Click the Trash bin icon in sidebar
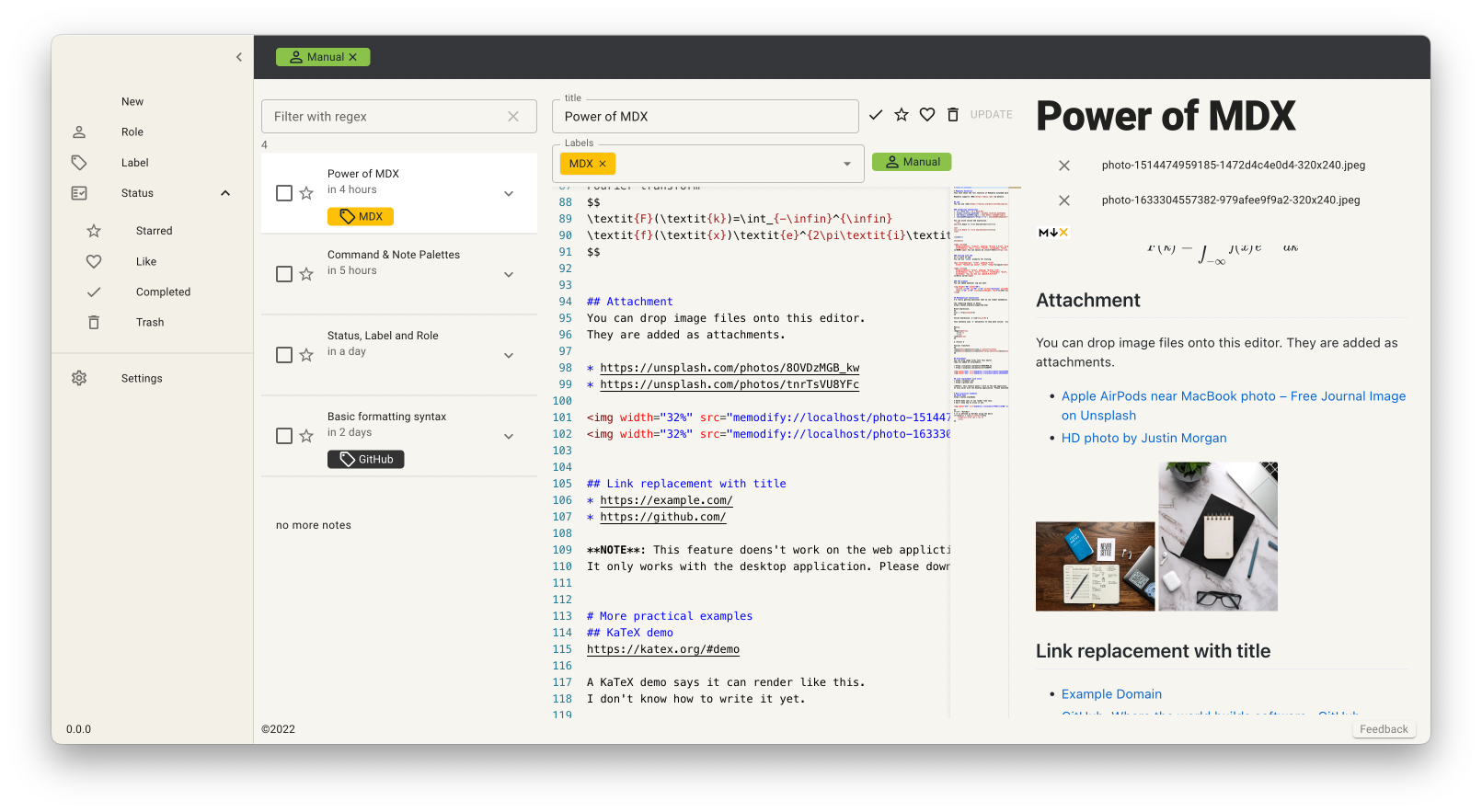The image size is (1482, 812). click(x=94, y=322)
